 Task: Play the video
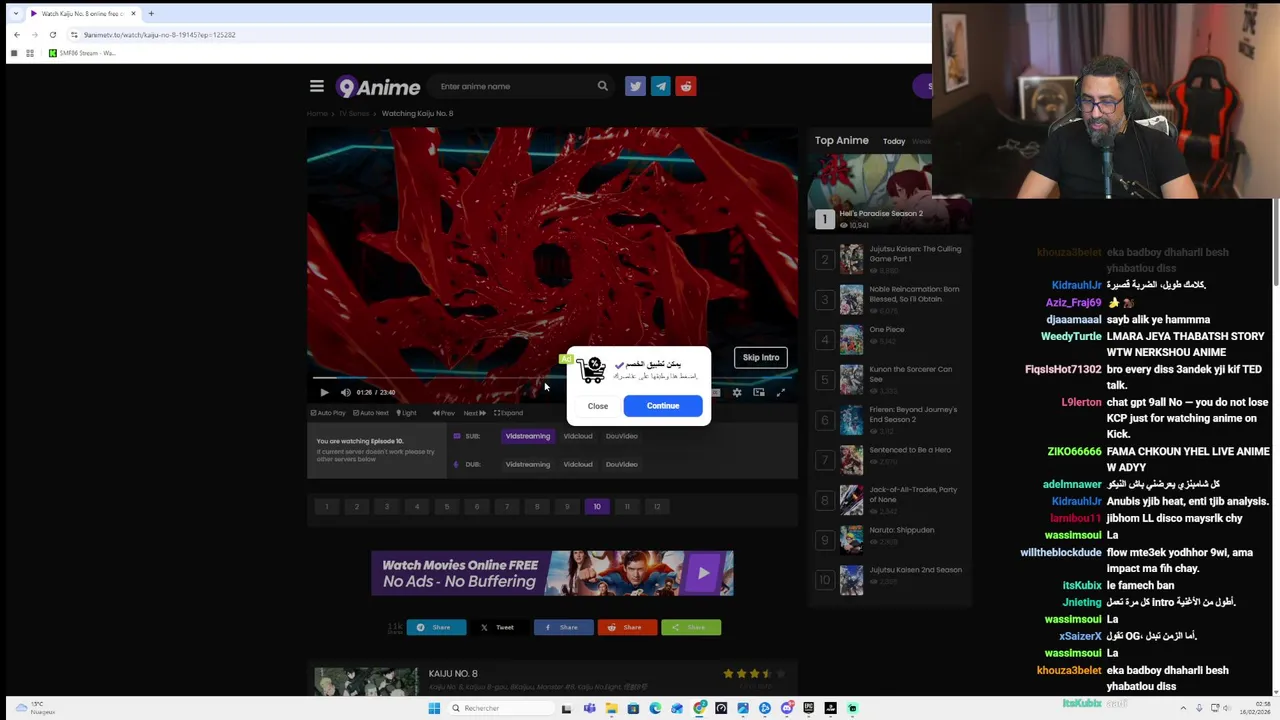pyautogui.click(x=324, y=392)
